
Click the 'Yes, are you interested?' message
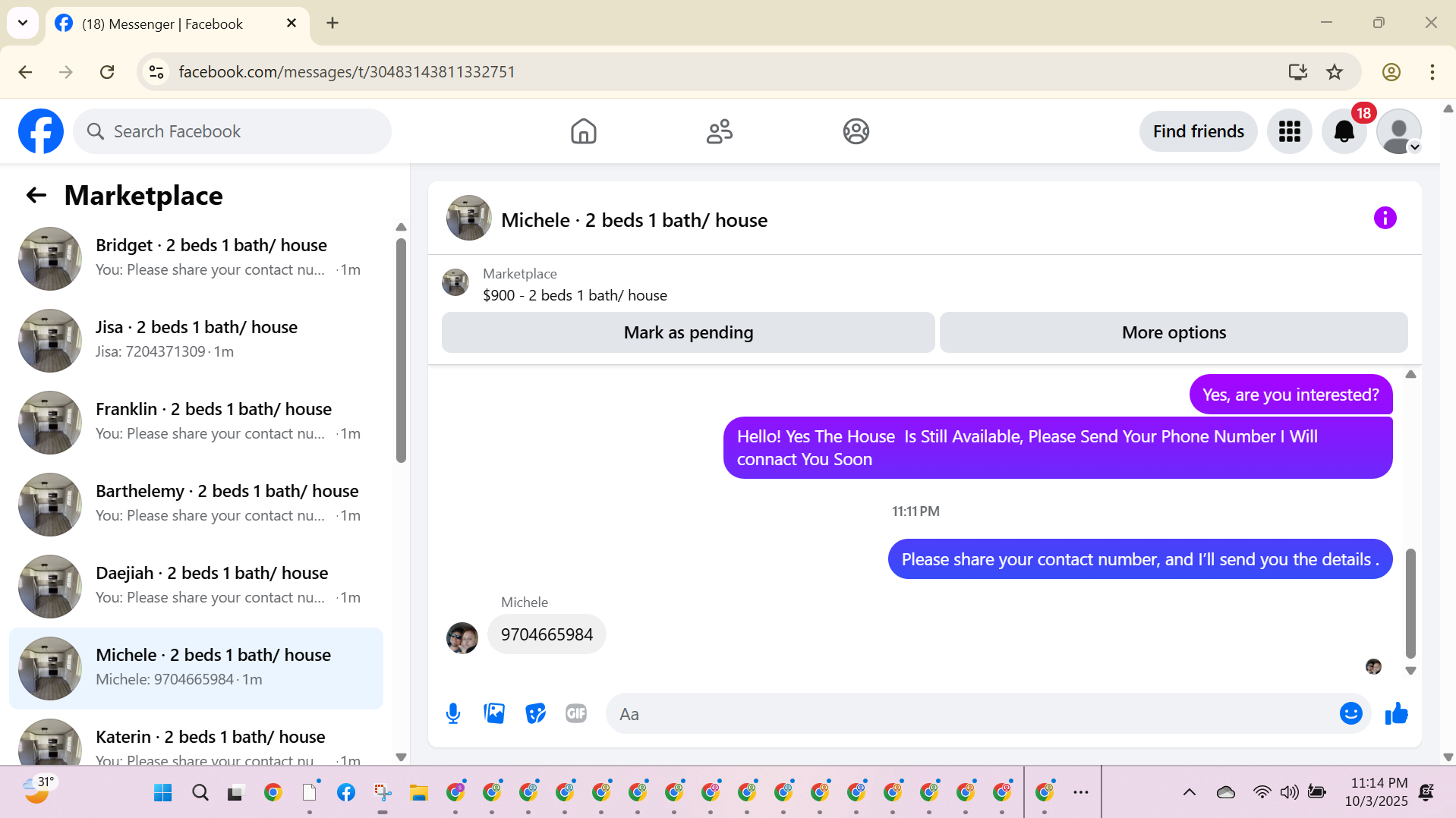(1291, 395)
